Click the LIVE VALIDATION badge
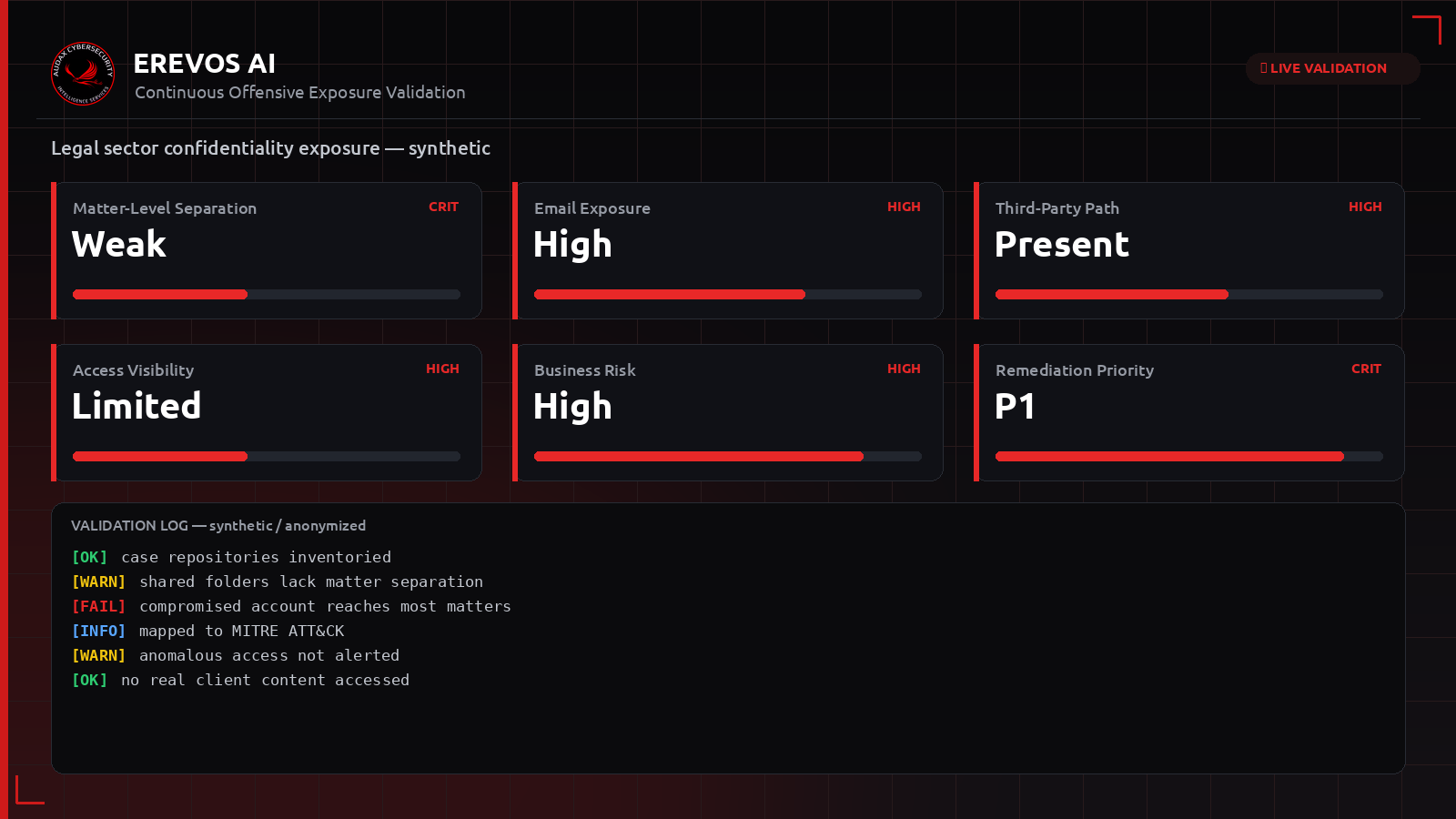 1332,68
